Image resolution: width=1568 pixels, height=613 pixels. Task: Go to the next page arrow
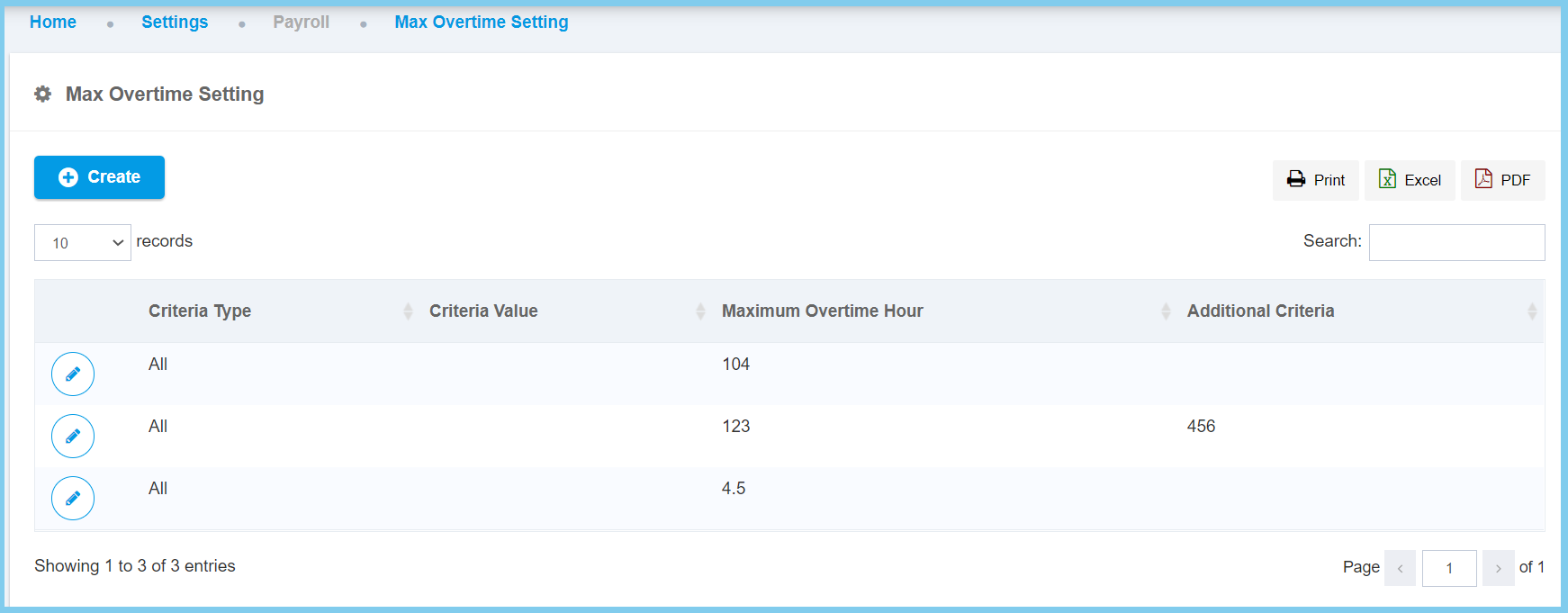point(1498,568)
